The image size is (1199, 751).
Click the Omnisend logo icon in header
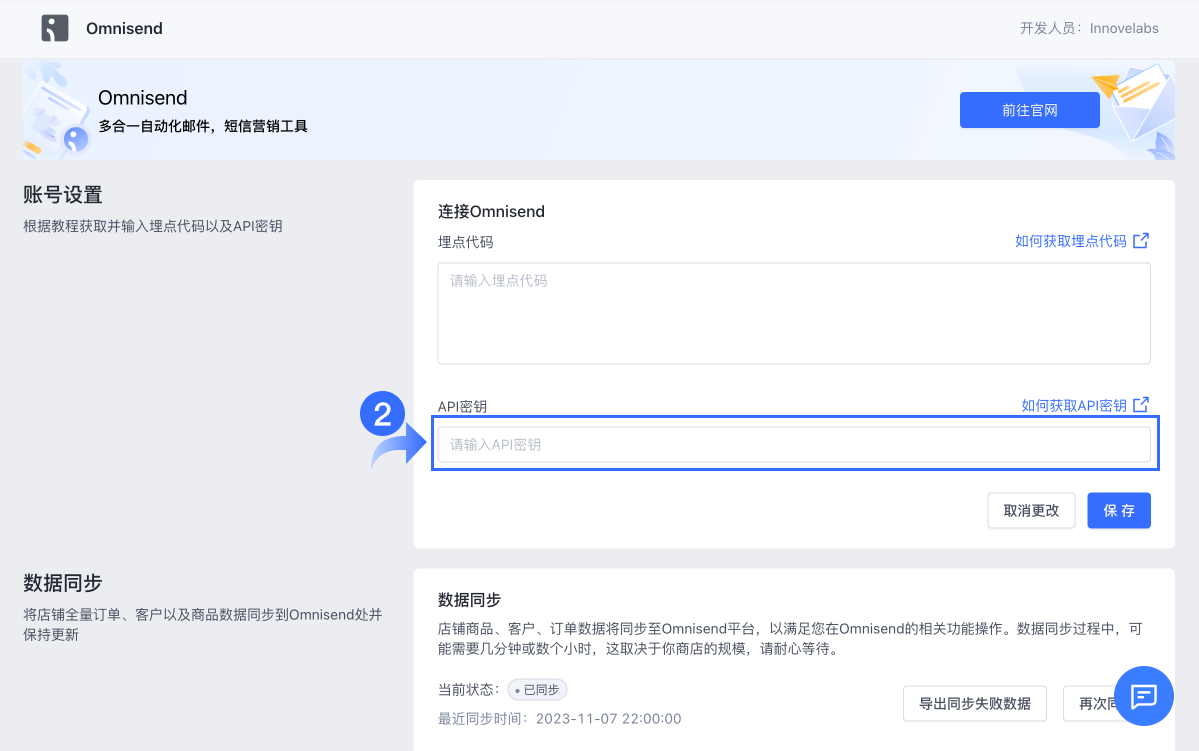[x=54, y=28]
